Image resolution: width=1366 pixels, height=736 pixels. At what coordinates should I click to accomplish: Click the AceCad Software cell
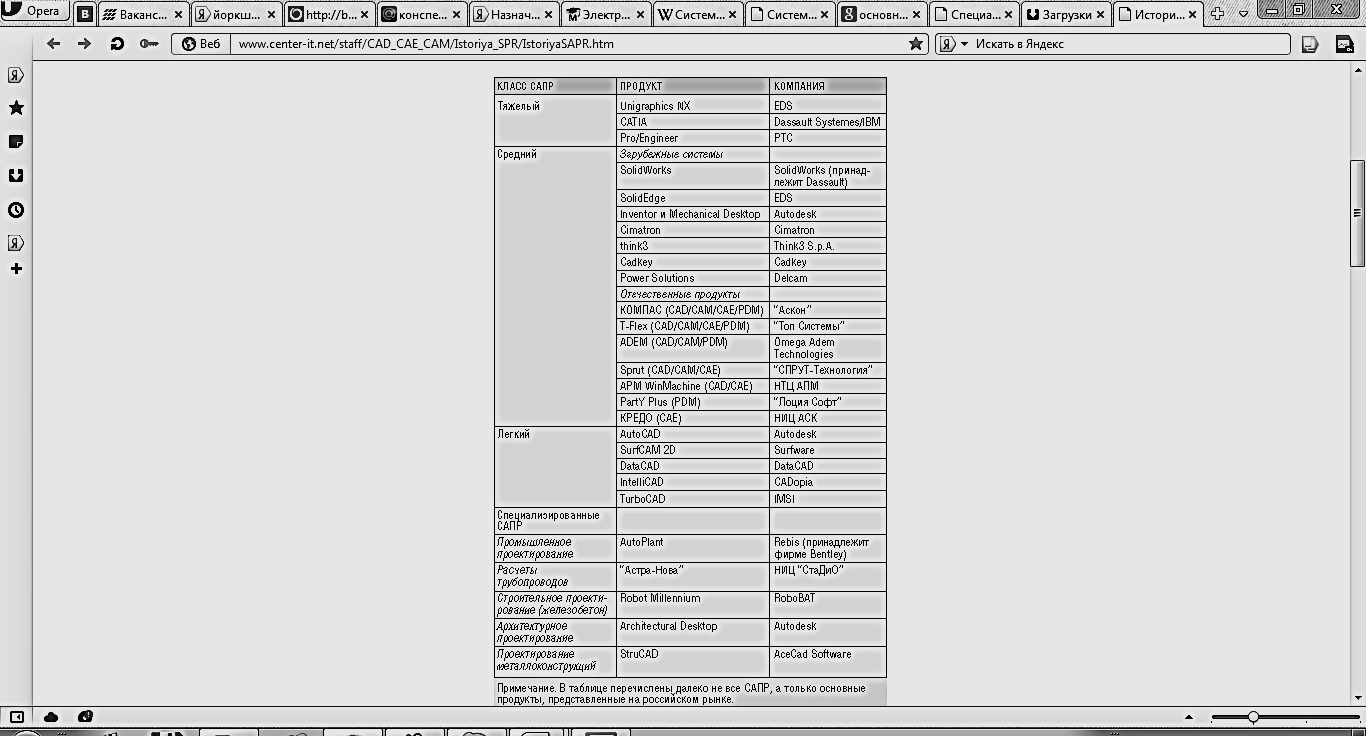[828, 660]
